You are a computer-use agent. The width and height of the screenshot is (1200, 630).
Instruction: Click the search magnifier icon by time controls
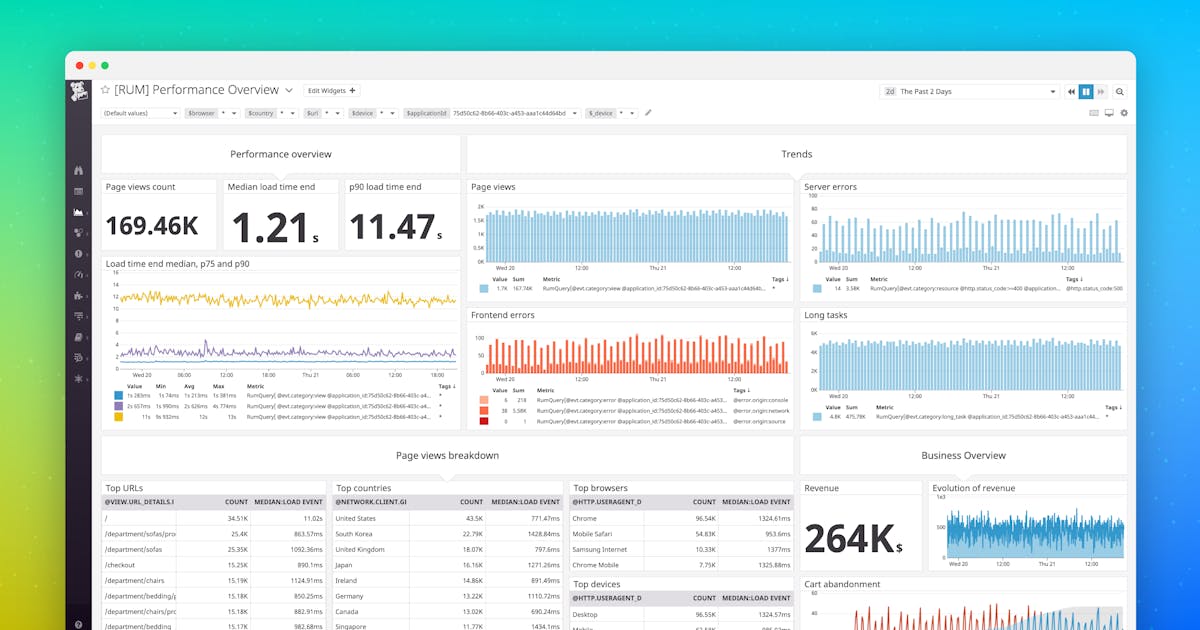coord(1120,91)
